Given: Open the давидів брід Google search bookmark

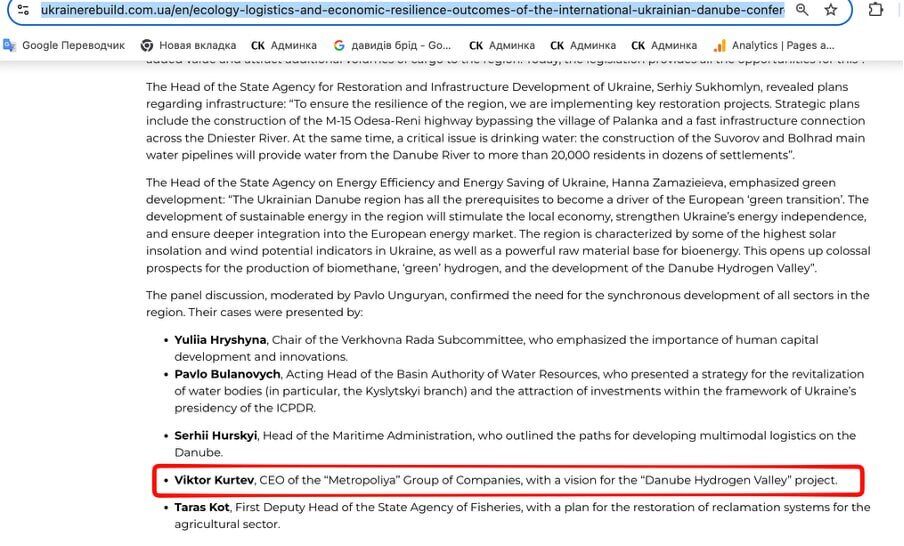Looking at the screenshot, I should pyautogui.click(x=393, y=45).
